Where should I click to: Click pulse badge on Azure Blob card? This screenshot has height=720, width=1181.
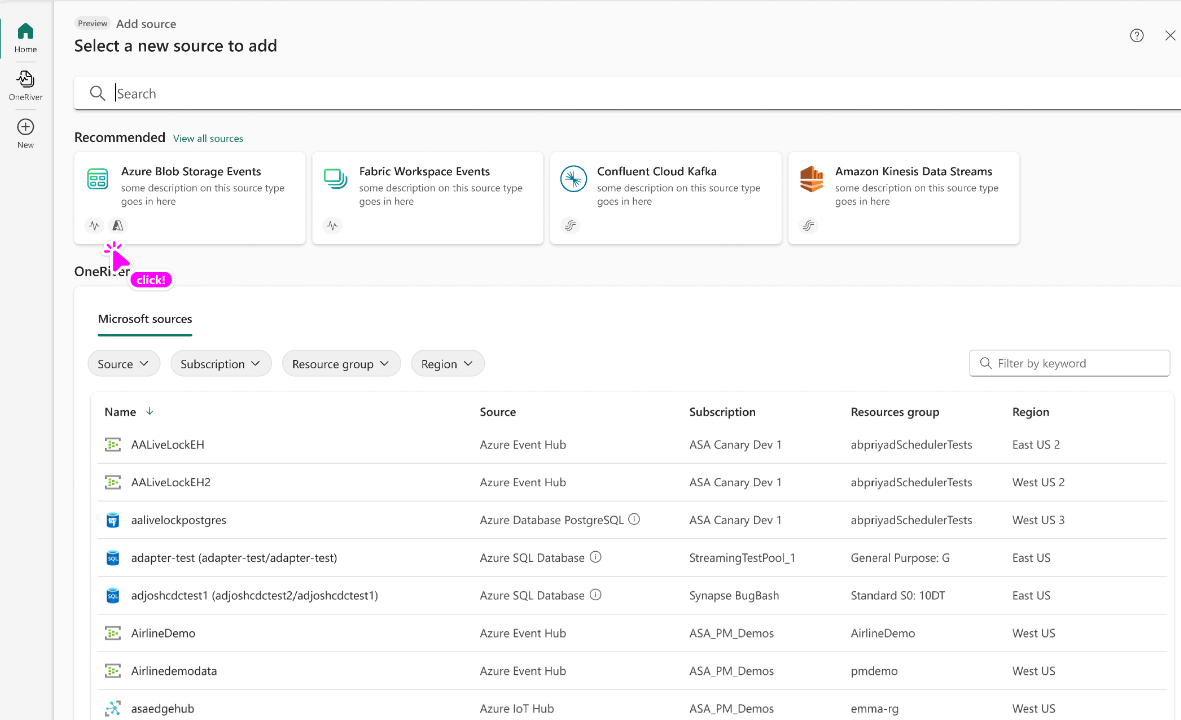coord(94,225)
